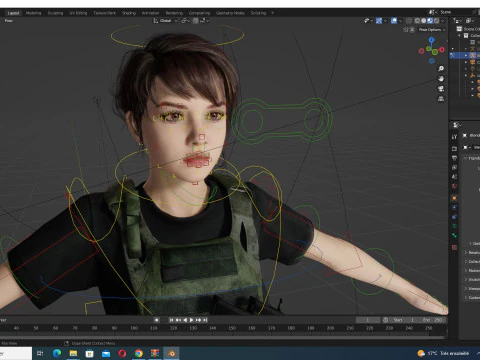The image size is (480, 360).
Task: Open the overlays options dropdown arrow
Action: (400, 21)
